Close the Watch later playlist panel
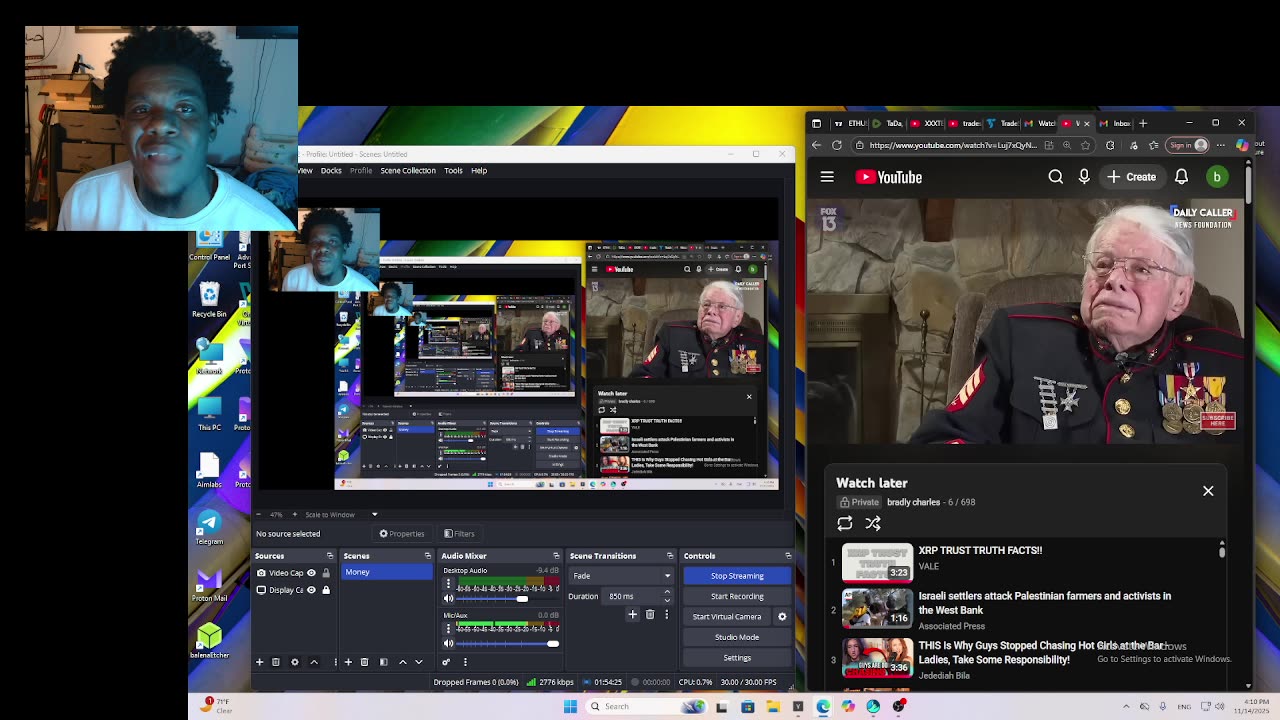 click(x=1208, y=491)
